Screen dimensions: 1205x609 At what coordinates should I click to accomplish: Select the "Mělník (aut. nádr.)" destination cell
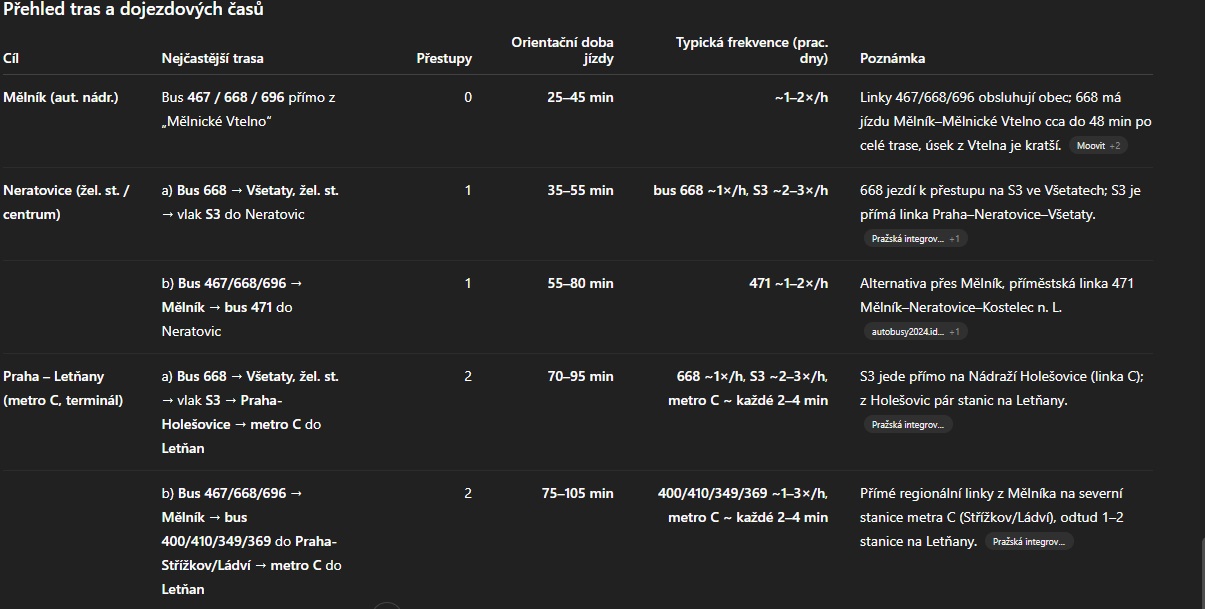click(61, 98)
